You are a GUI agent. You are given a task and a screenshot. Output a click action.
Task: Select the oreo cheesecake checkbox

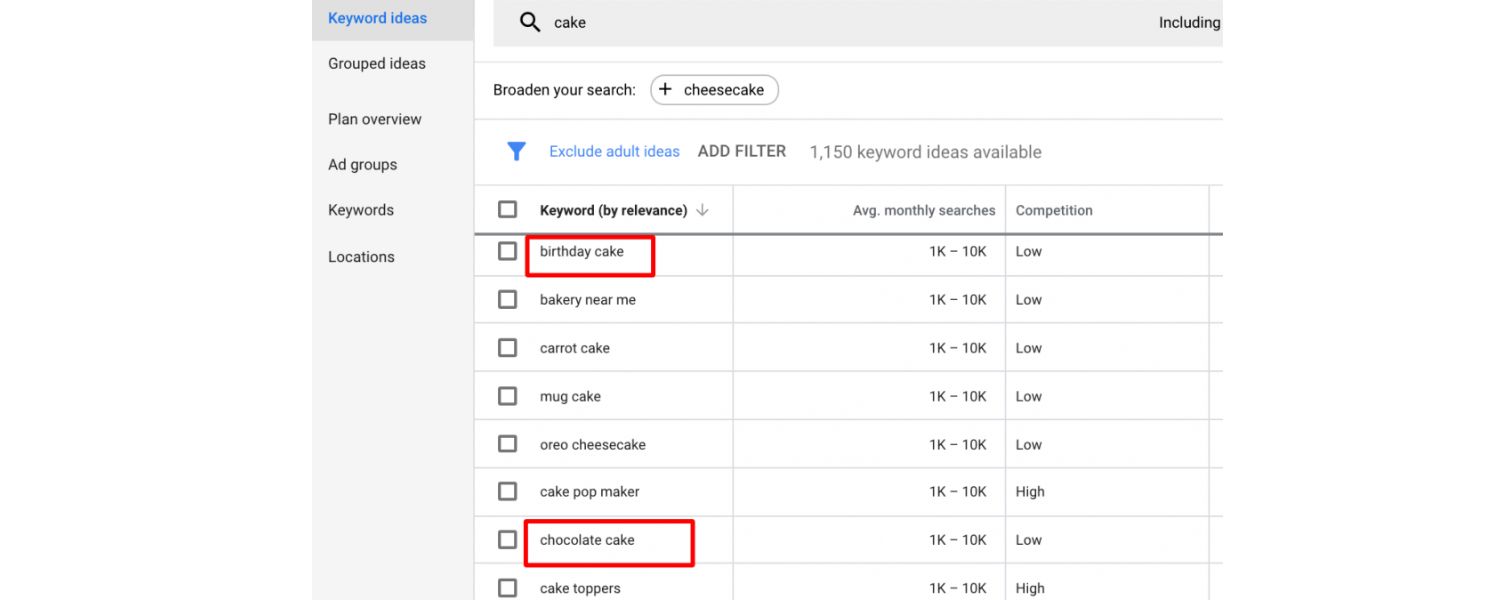click(507, 443)
